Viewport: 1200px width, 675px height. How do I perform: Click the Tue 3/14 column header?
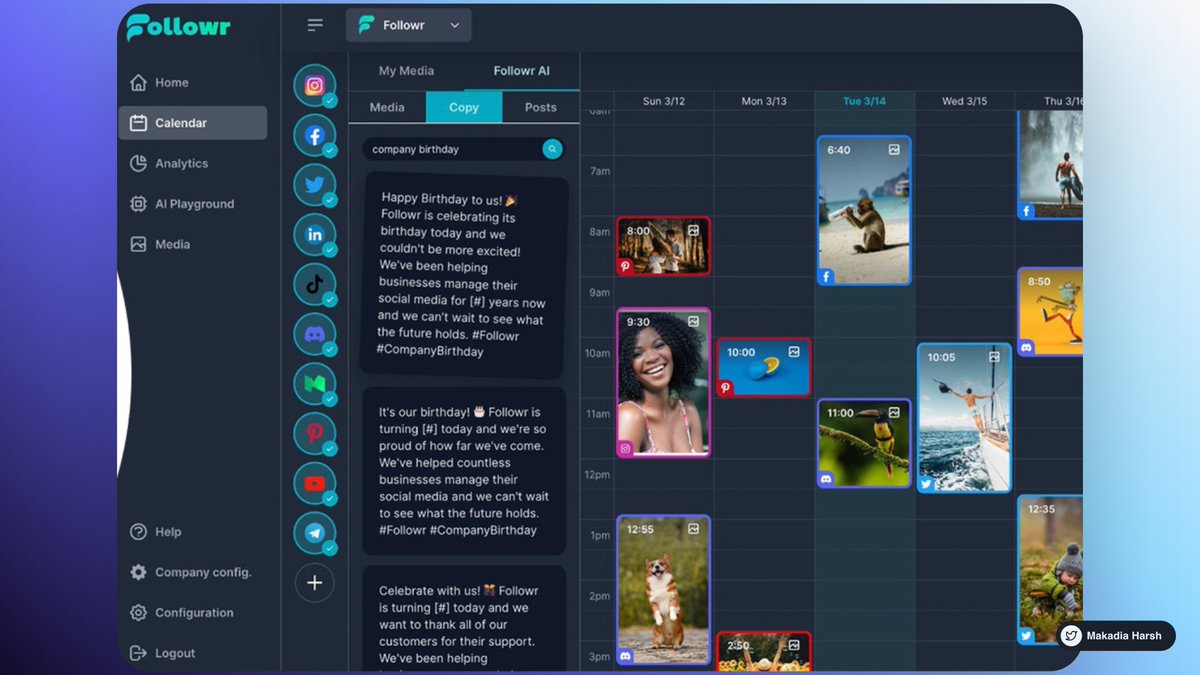(864, 101)
